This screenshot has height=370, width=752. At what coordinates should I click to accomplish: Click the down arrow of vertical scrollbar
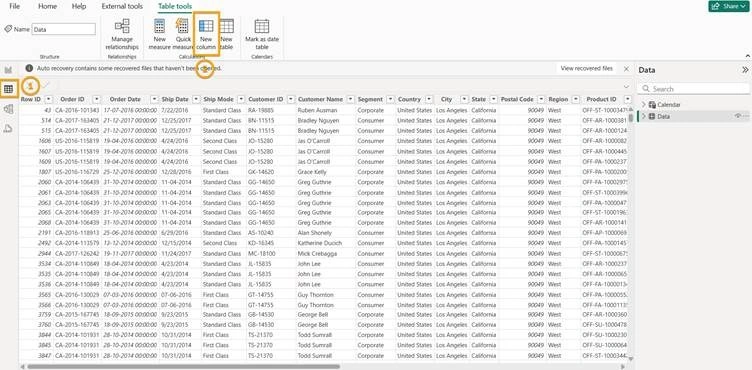(x=630, y=359)
